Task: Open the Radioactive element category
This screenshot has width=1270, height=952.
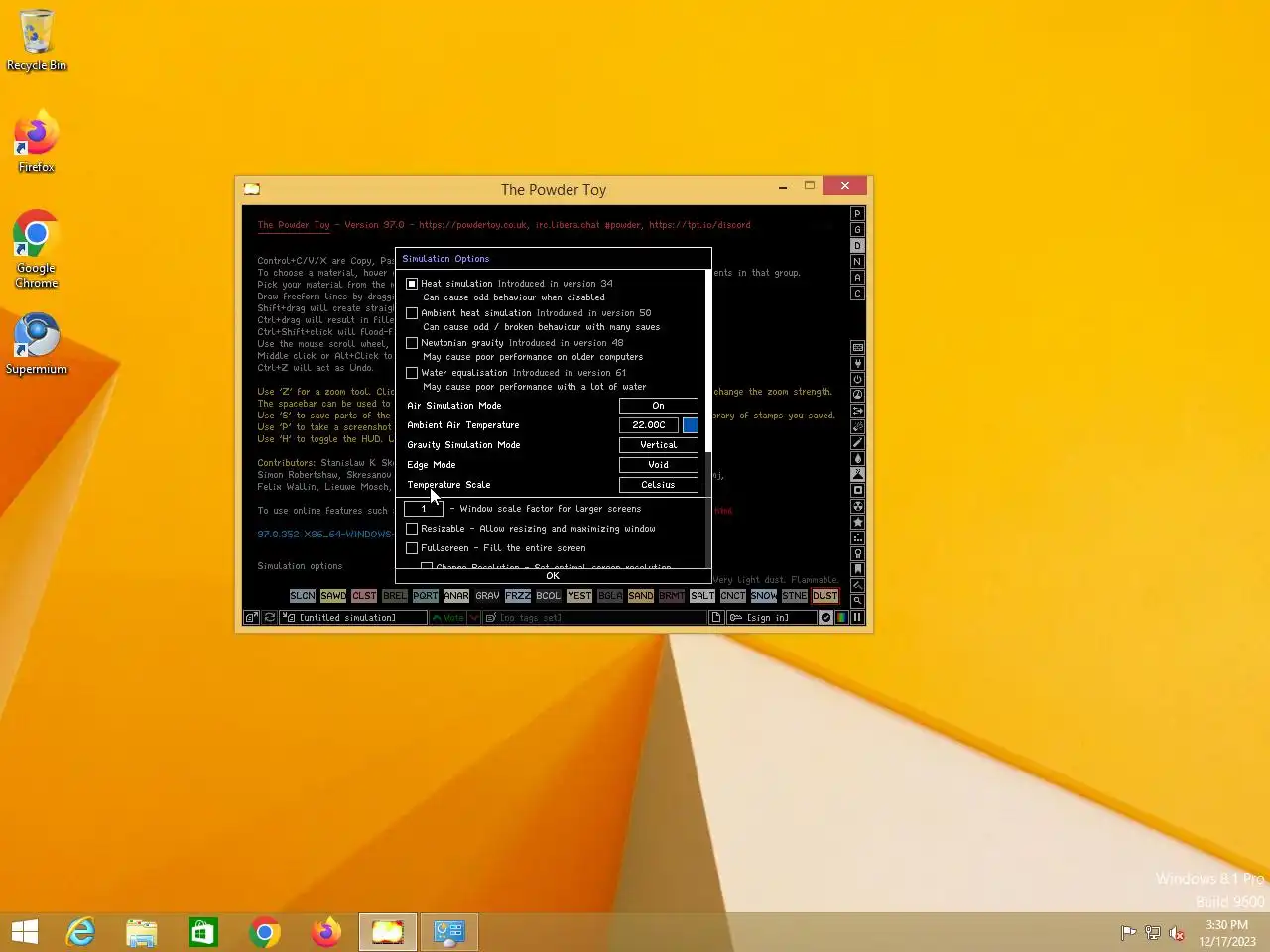Action: pyautogui.click(x=858, y=506)
